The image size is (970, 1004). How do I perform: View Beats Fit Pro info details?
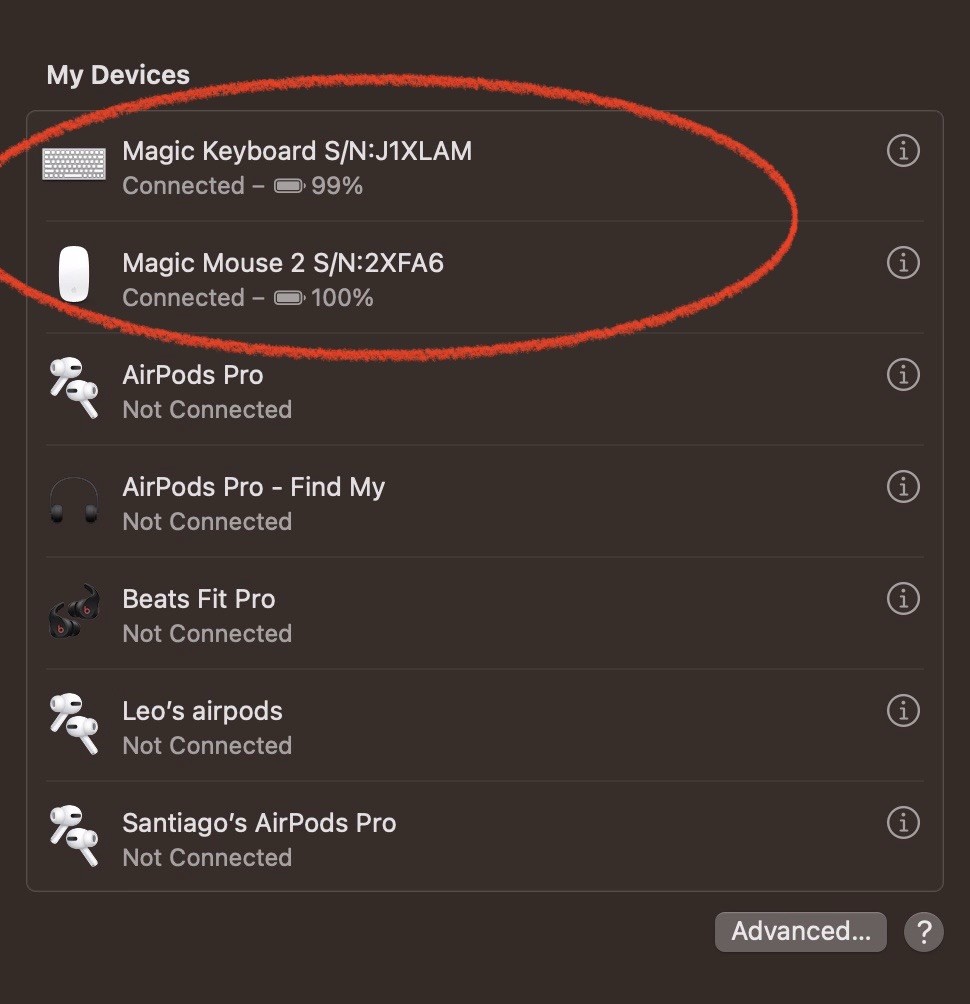tap(903, 599)
